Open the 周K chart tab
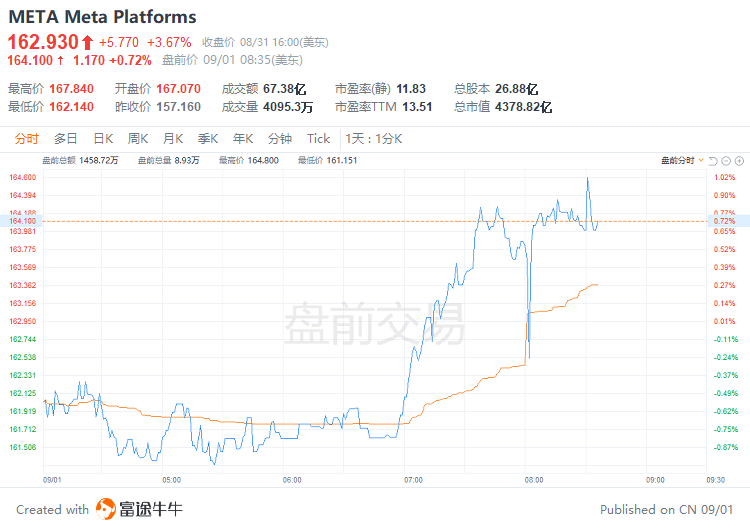This screenshot has width=750, height=530. coord(138,139)
